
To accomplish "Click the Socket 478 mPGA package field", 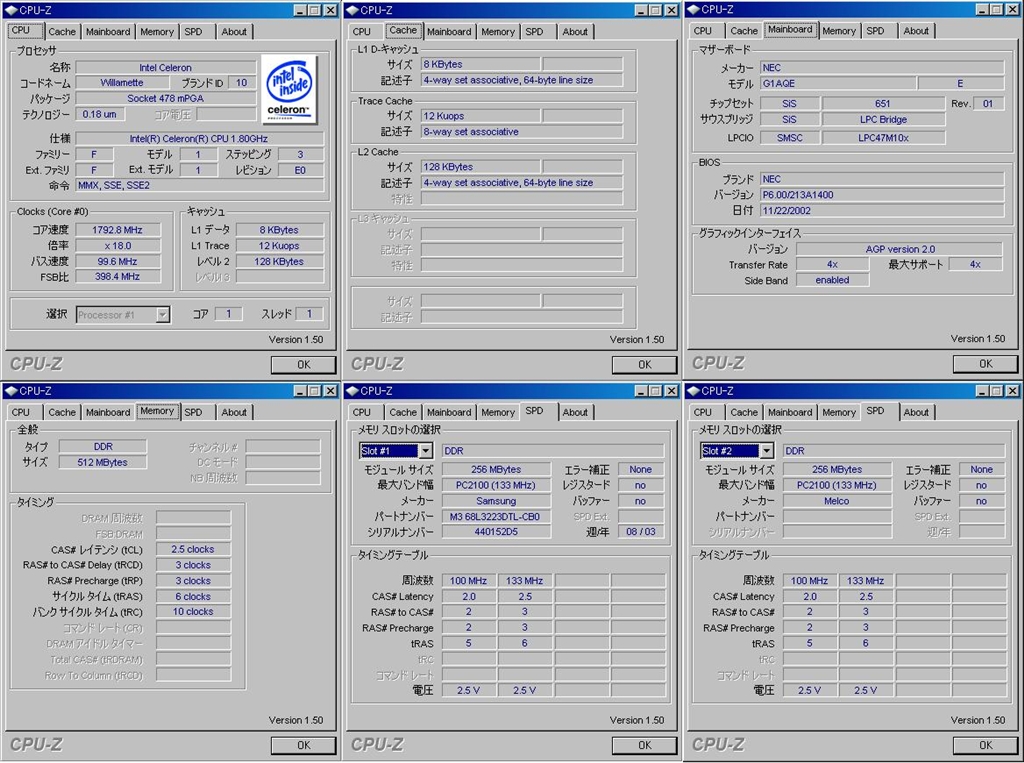I will (x=165, y=99).
